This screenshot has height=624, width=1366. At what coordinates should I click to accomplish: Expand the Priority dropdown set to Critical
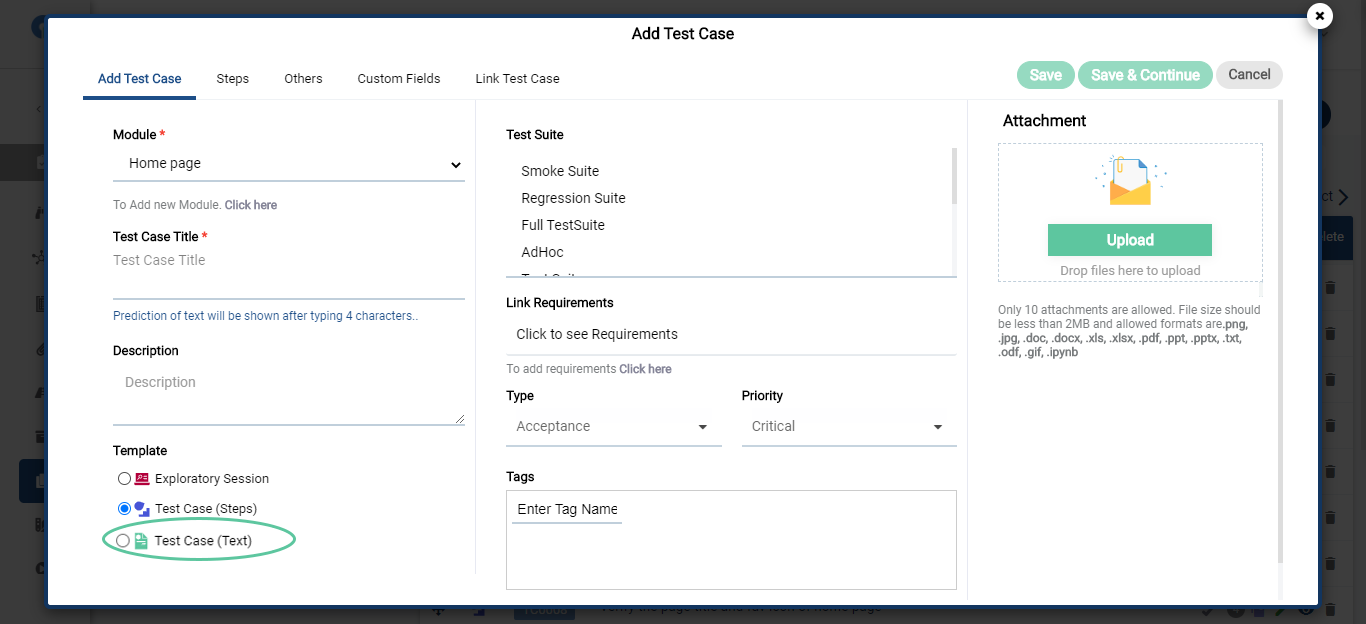pyautogui.click(x=849, y=427)
